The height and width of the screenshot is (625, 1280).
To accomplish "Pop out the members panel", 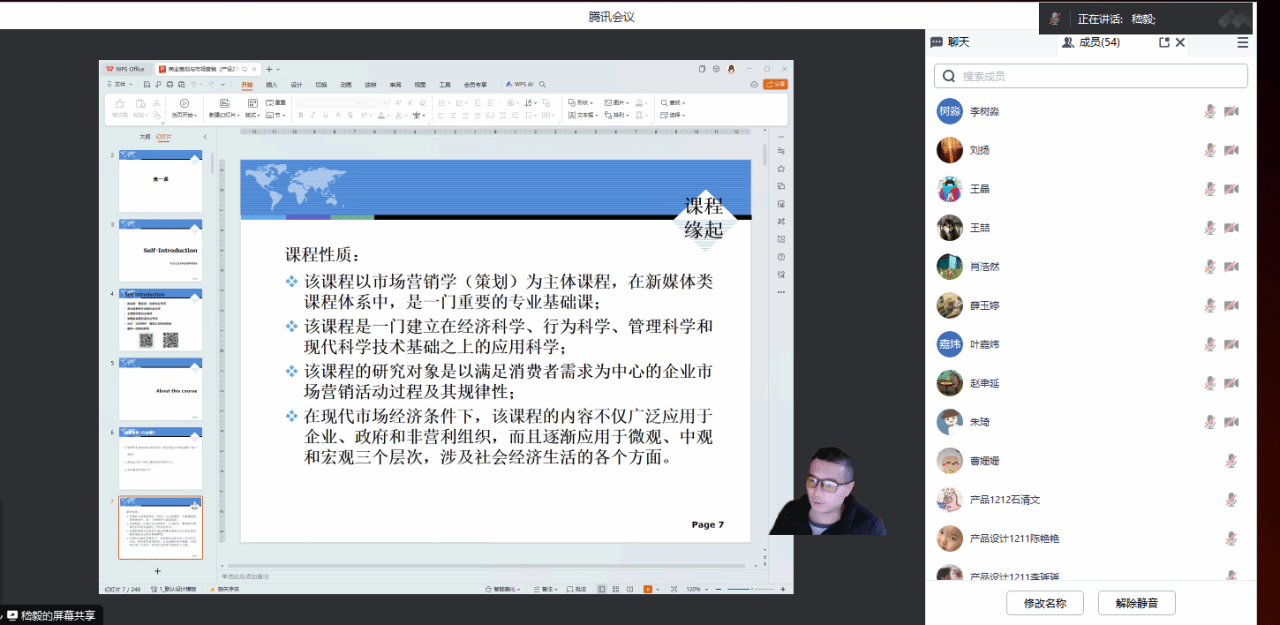I will coord(1164,43).
